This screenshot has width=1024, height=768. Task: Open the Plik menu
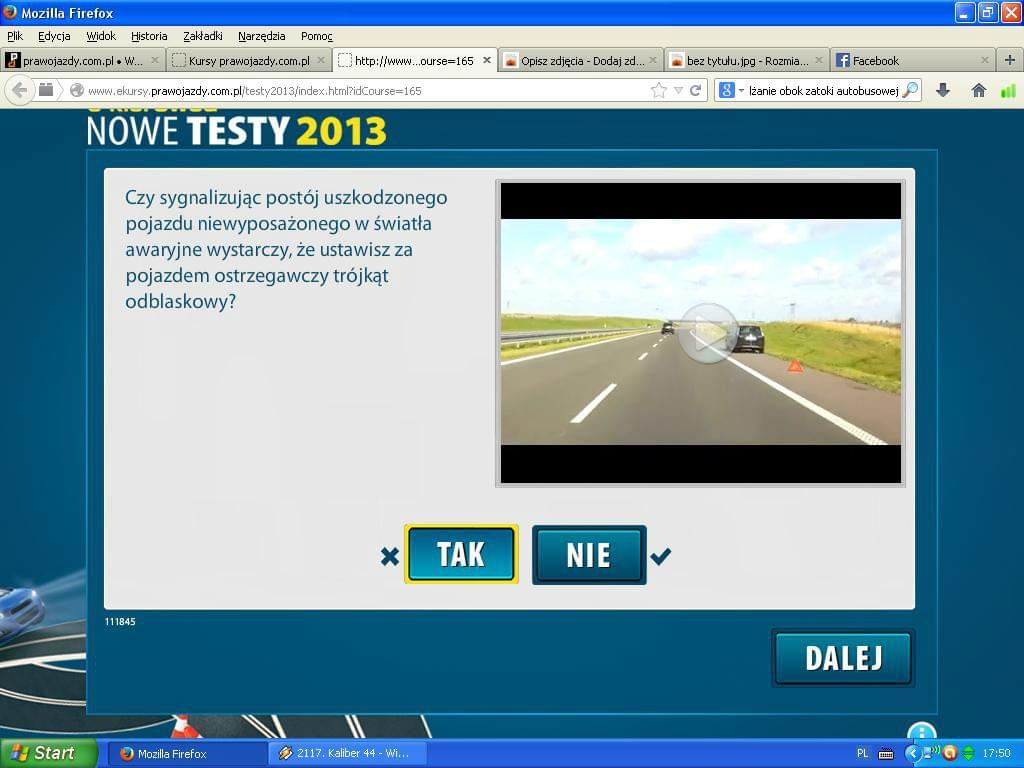click(15, 36)
